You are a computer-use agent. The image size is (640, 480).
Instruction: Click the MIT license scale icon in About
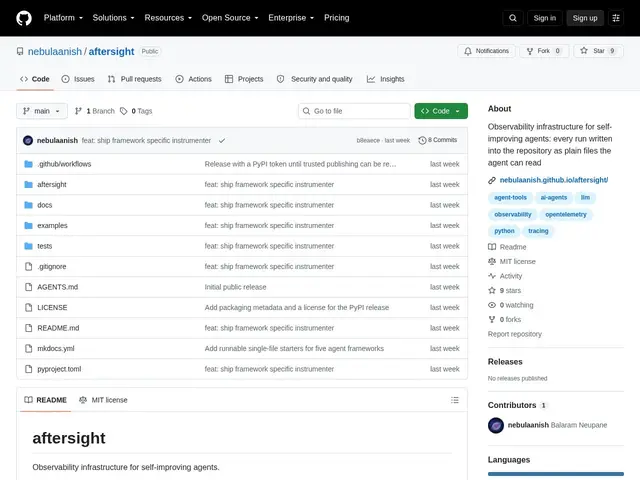(x=492, y=262)
